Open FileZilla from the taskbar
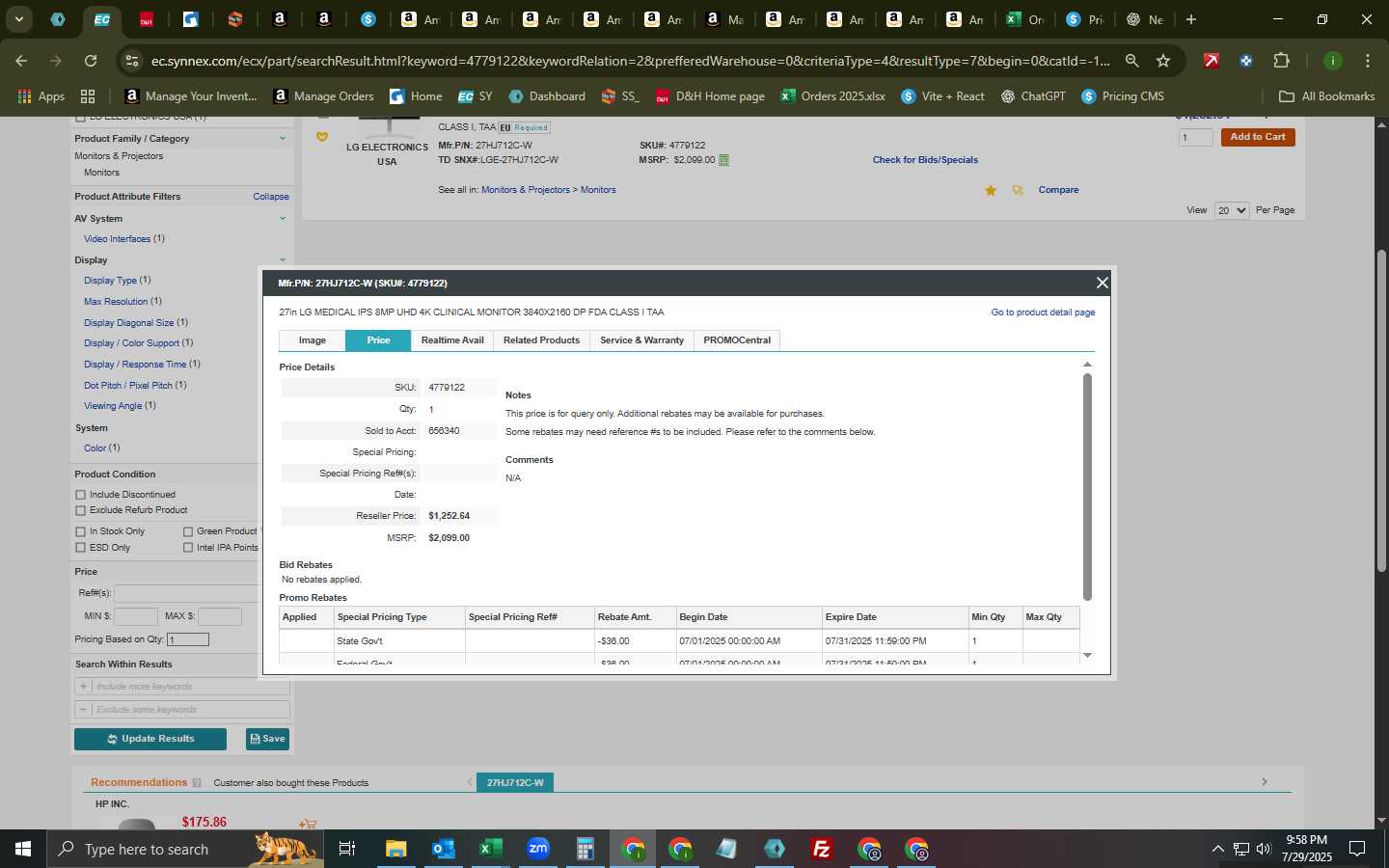1389x868 pixels. pyautogui.click(x=822, y=849)
